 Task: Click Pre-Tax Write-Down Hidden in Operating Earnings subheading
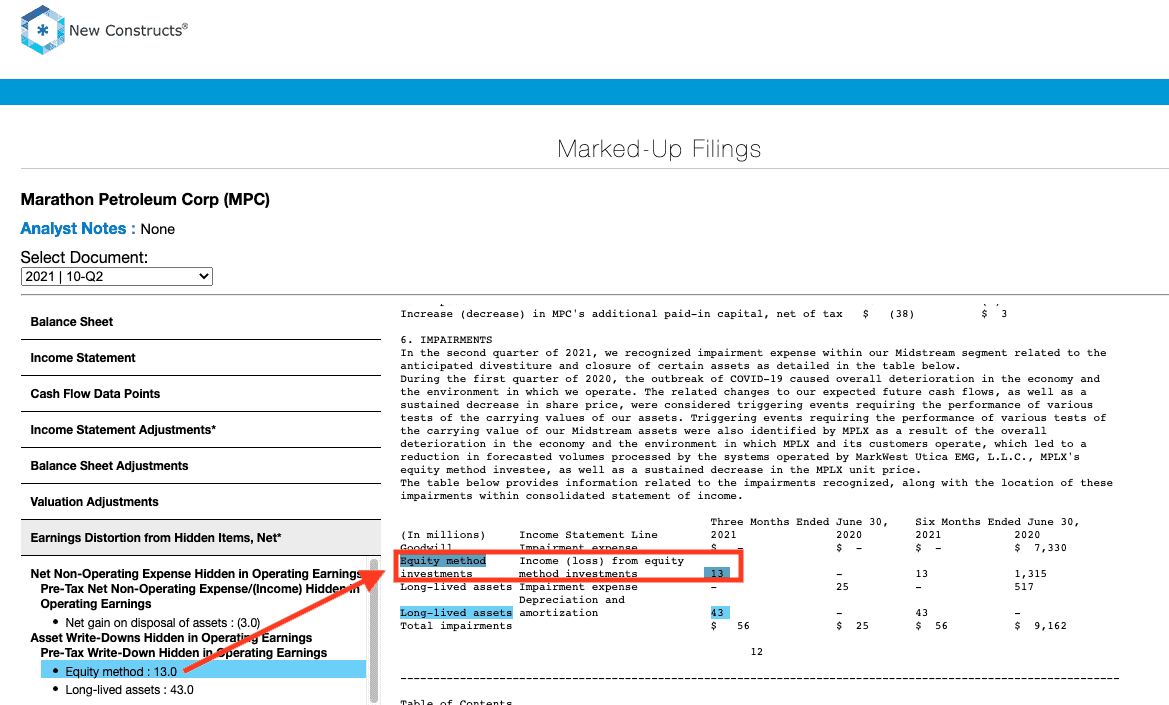point(183,653)
